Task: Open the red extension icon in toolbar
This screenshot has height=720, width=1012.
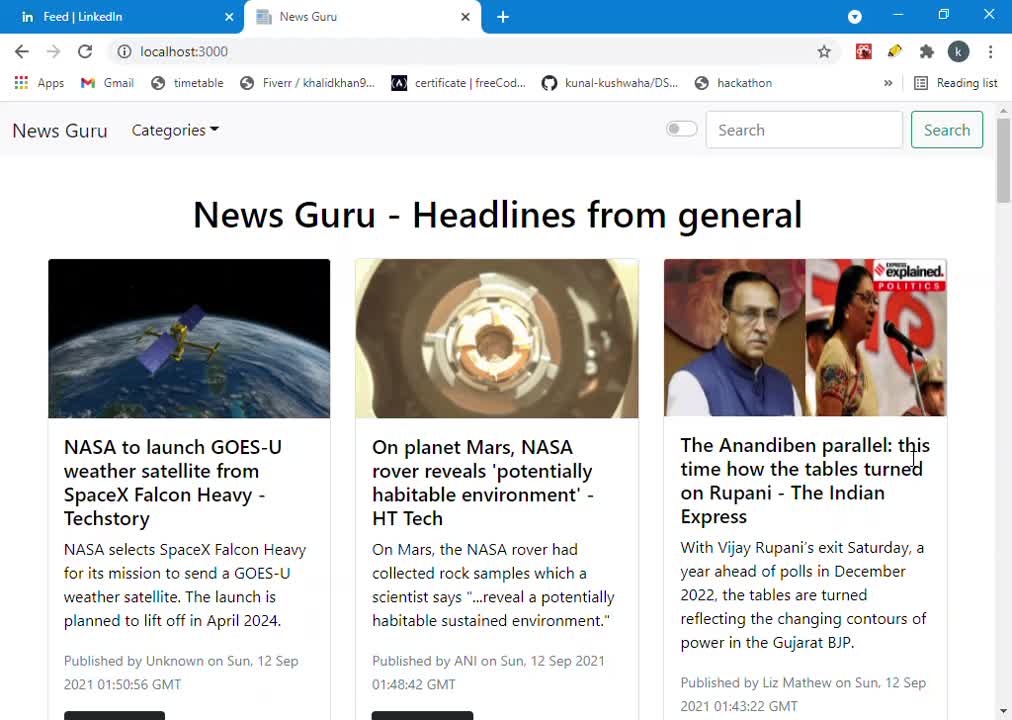Action: click(864, 52)
